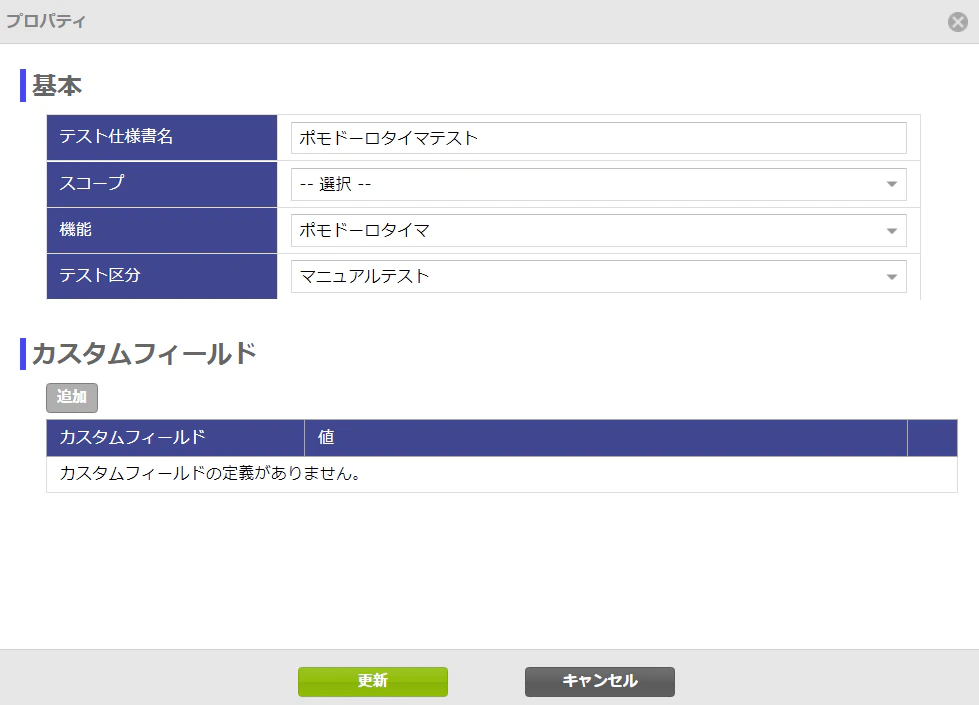Click the green 更新 button
Viewport: 979px width, 705px height.
point(373,681)
